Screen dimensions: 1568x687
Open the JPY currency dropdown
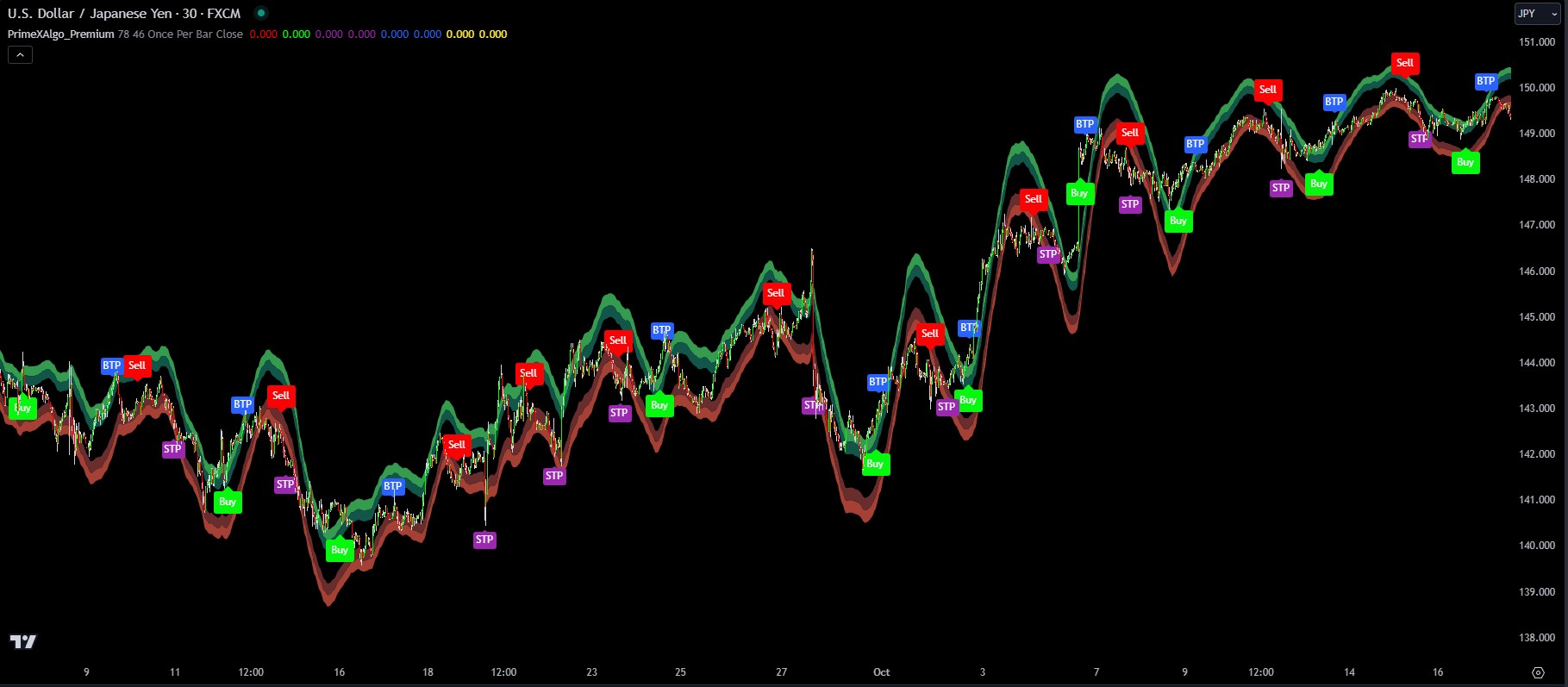[x=1538, y=14]
